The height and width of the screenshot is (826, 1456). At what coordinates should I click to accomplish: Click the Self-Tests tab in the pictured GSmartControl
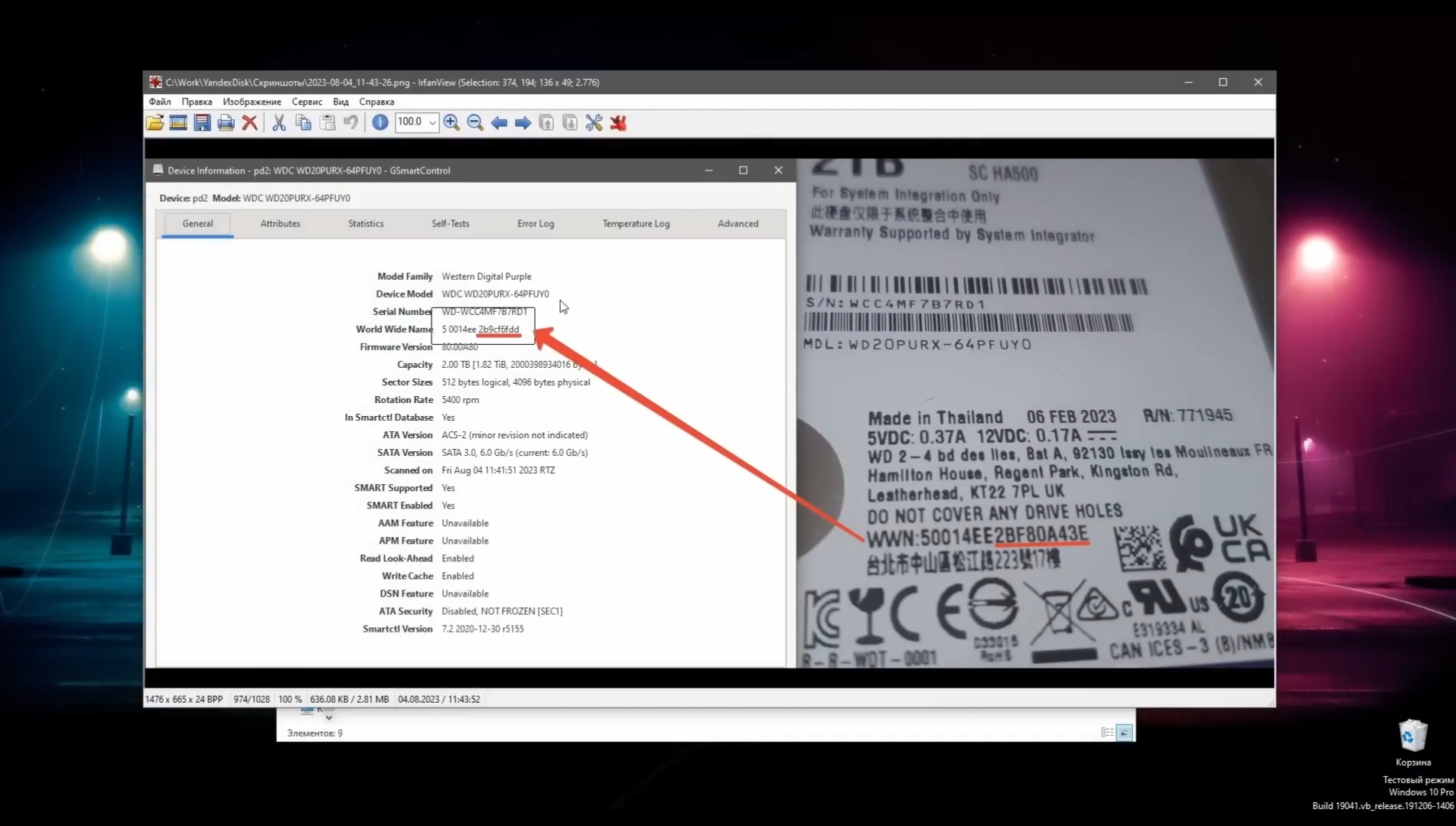tap(450, 223)
